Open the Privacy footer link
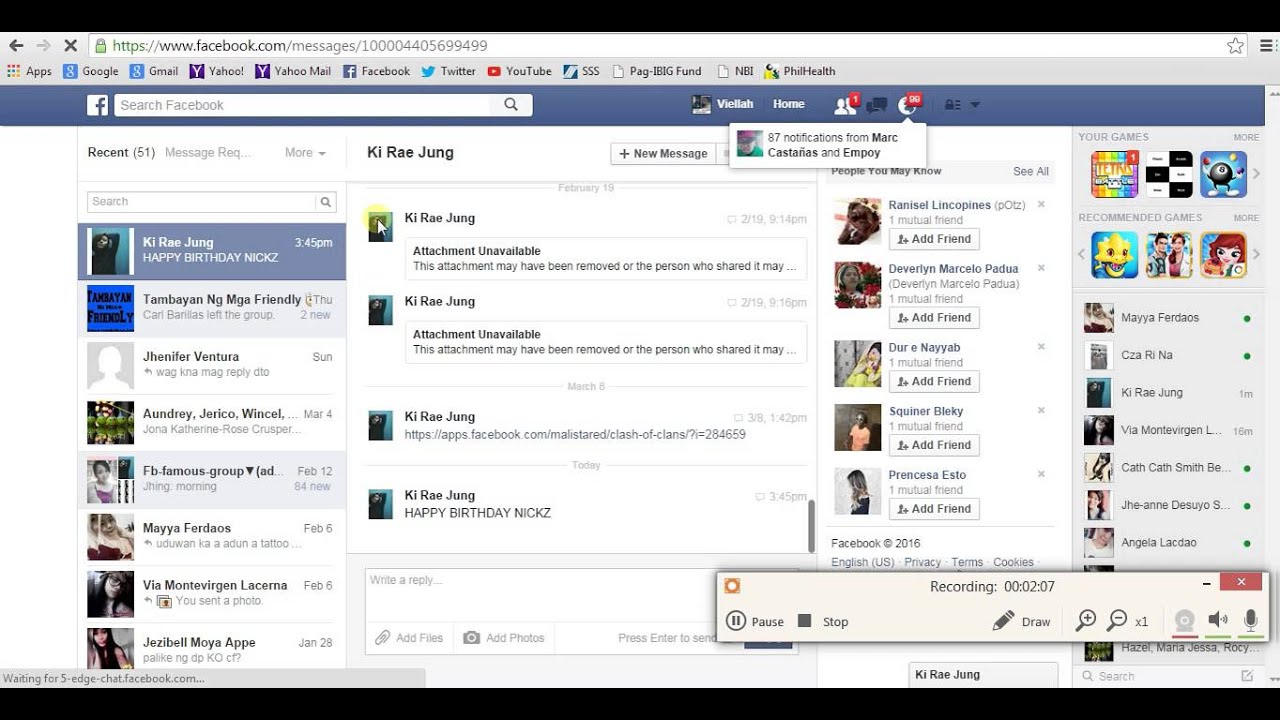The height and width of the screenshot is (720, 1280). (x=923, y=562)
